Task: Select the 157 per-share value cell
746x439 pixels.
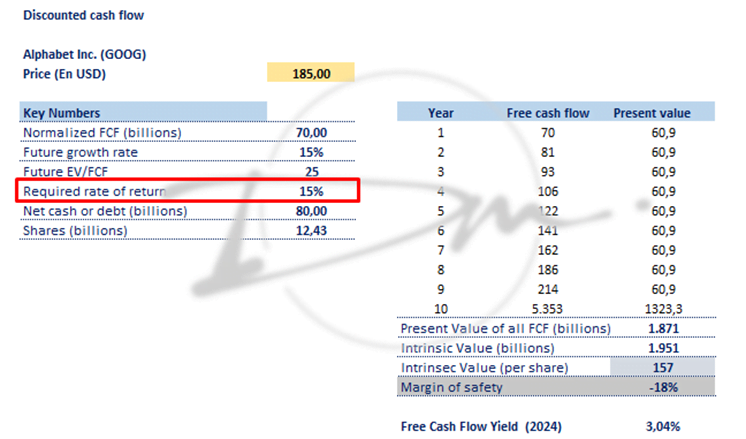Action: coord(663,367)
